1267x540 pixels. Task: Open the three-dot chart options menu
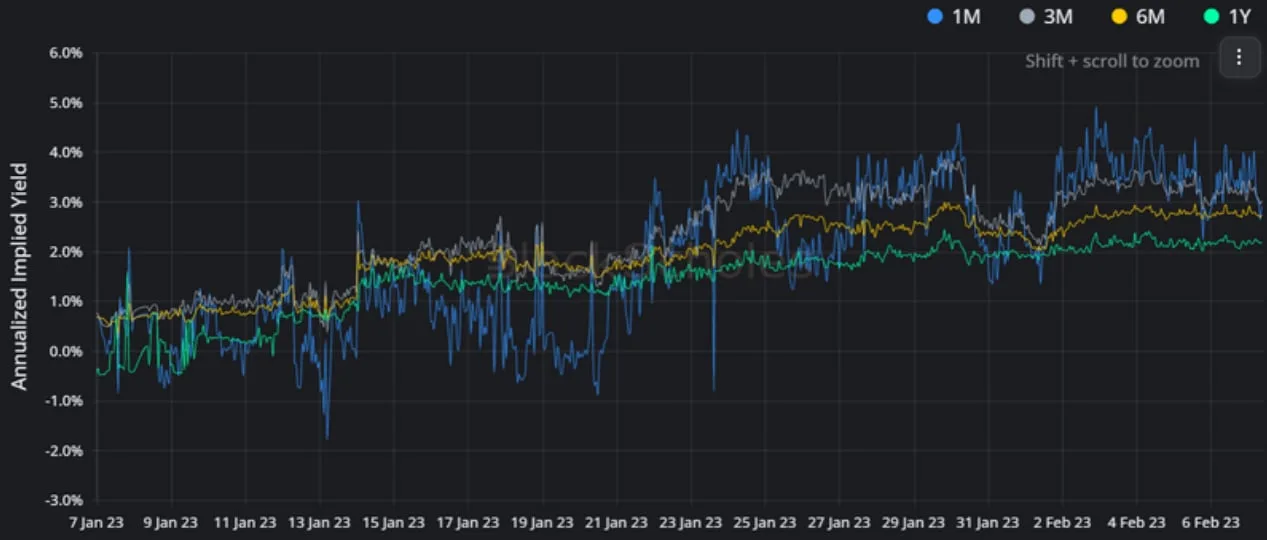(x=1239, y=57)
